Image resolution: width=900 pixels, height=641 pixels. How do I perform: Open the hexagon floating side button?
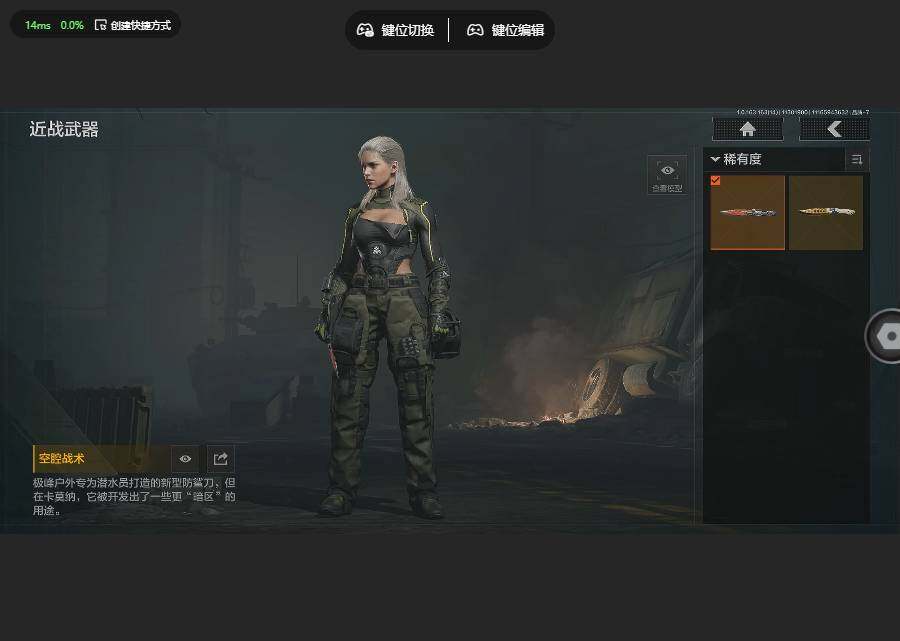click(x=885, y=336)
